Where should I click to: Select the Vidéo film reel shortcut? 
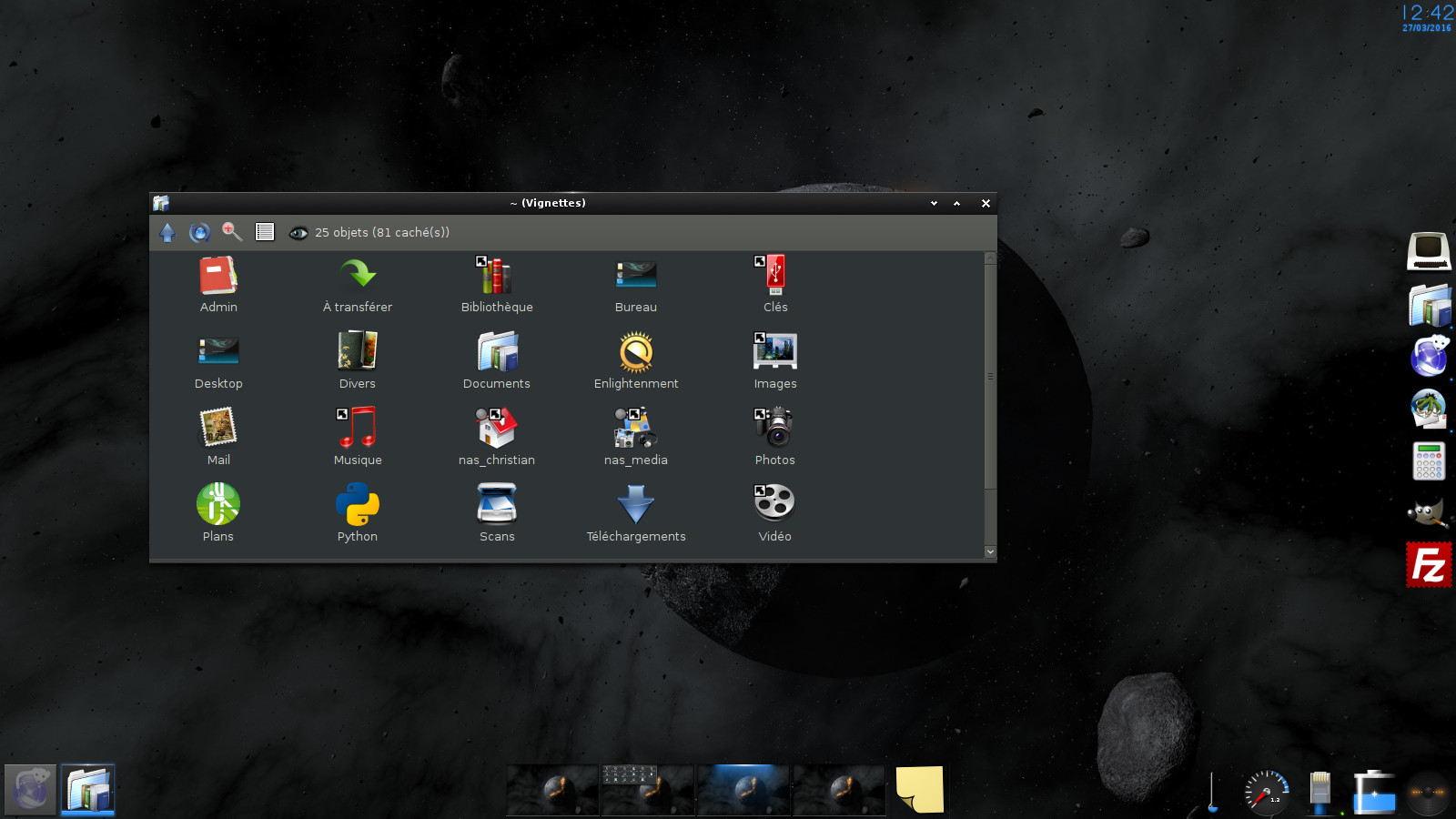(775, 514)
